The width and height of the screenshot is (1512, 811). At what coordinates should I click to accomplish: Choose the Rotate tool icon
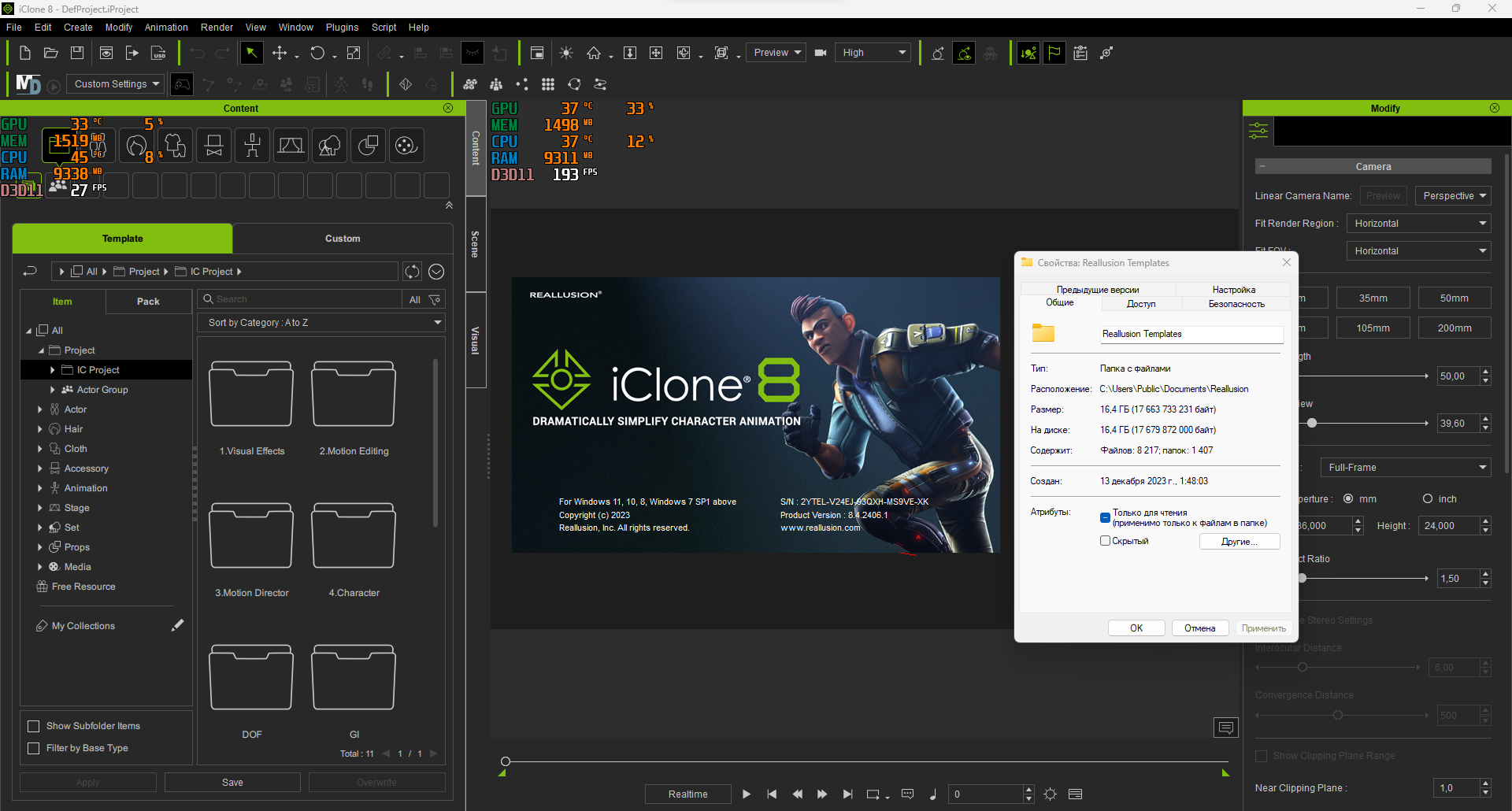click(317, 53)
